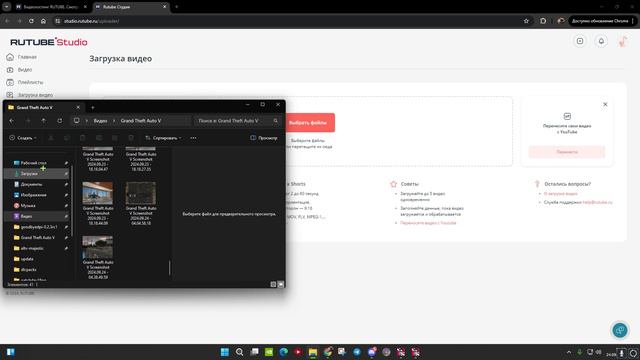Open Telegram from taskbar

(x=357, y=352)
